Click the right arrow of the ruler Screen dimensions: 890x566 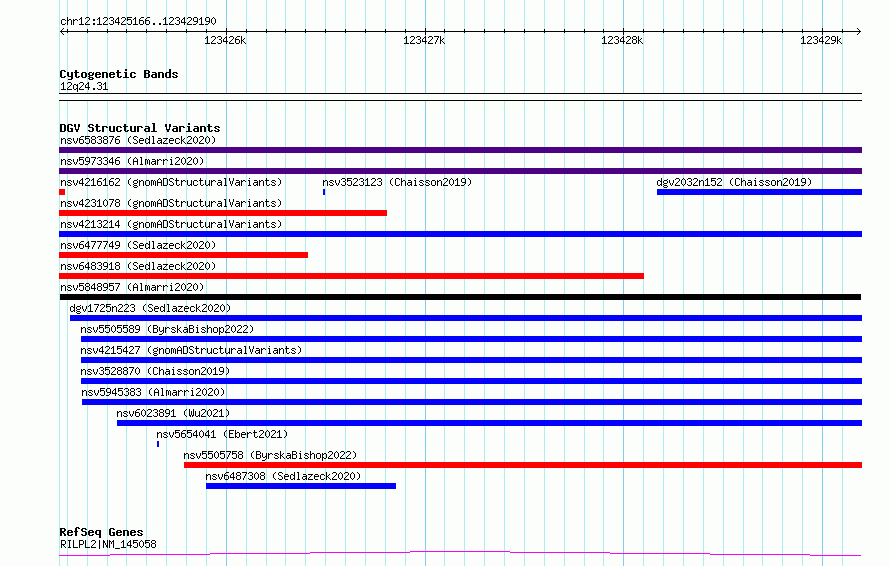pos(858,31)
